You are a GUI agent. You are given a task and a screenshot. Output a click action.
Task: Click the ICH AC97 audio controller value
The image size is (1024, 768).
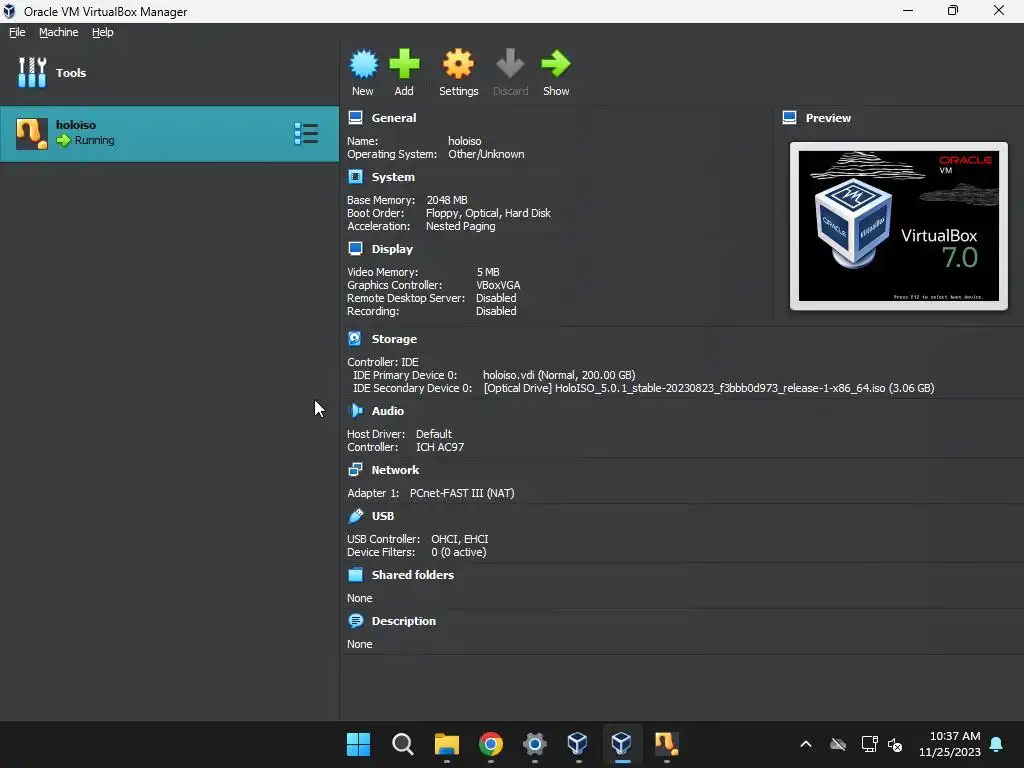point(440,447)
